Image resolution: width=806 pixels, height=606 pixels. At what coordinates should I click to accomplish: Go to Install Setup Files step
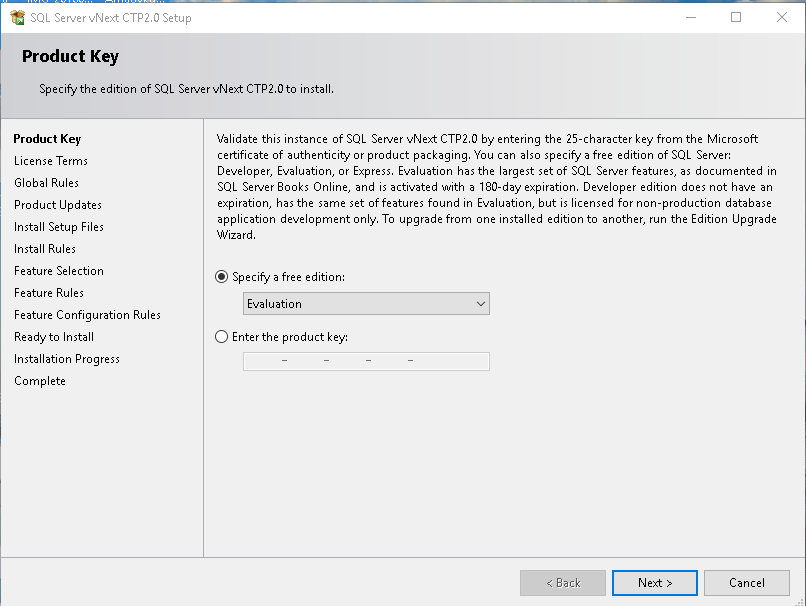click(57, 227)
